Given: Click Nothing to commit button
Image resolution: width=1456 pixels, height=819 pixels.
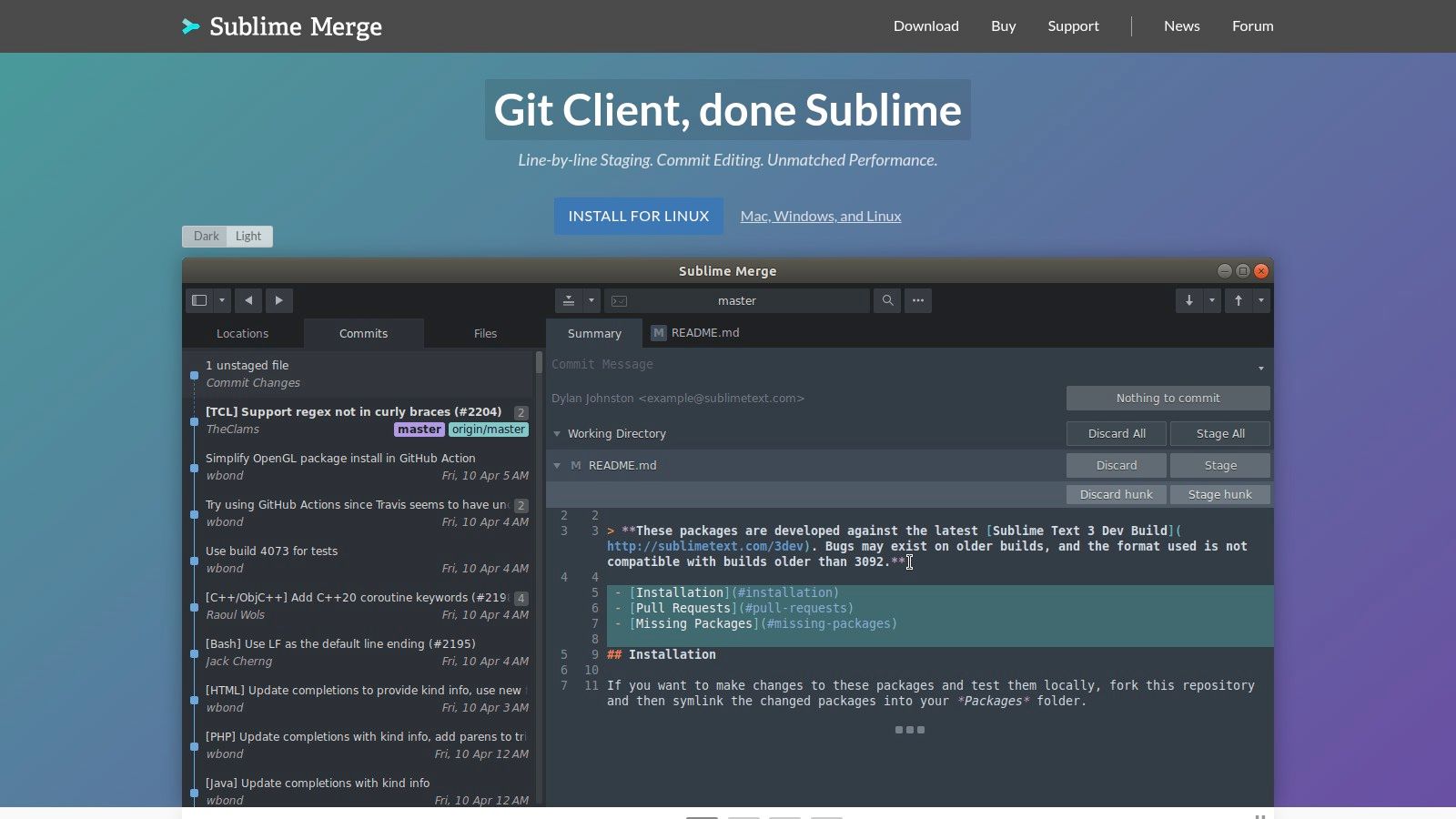Looking at the screenshot, I should point(1168,398).
